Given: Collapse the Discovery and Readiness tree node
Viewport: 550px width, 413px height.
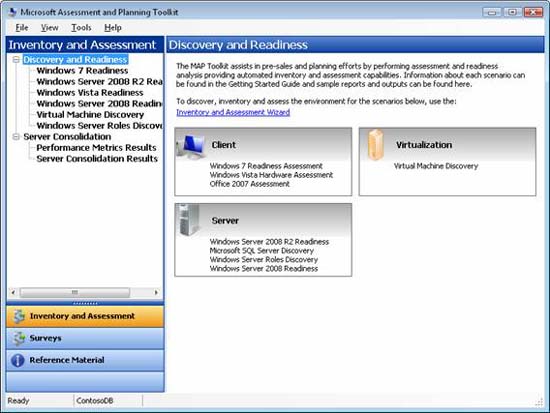Looking at the screenshot, I should coord(16,60).
